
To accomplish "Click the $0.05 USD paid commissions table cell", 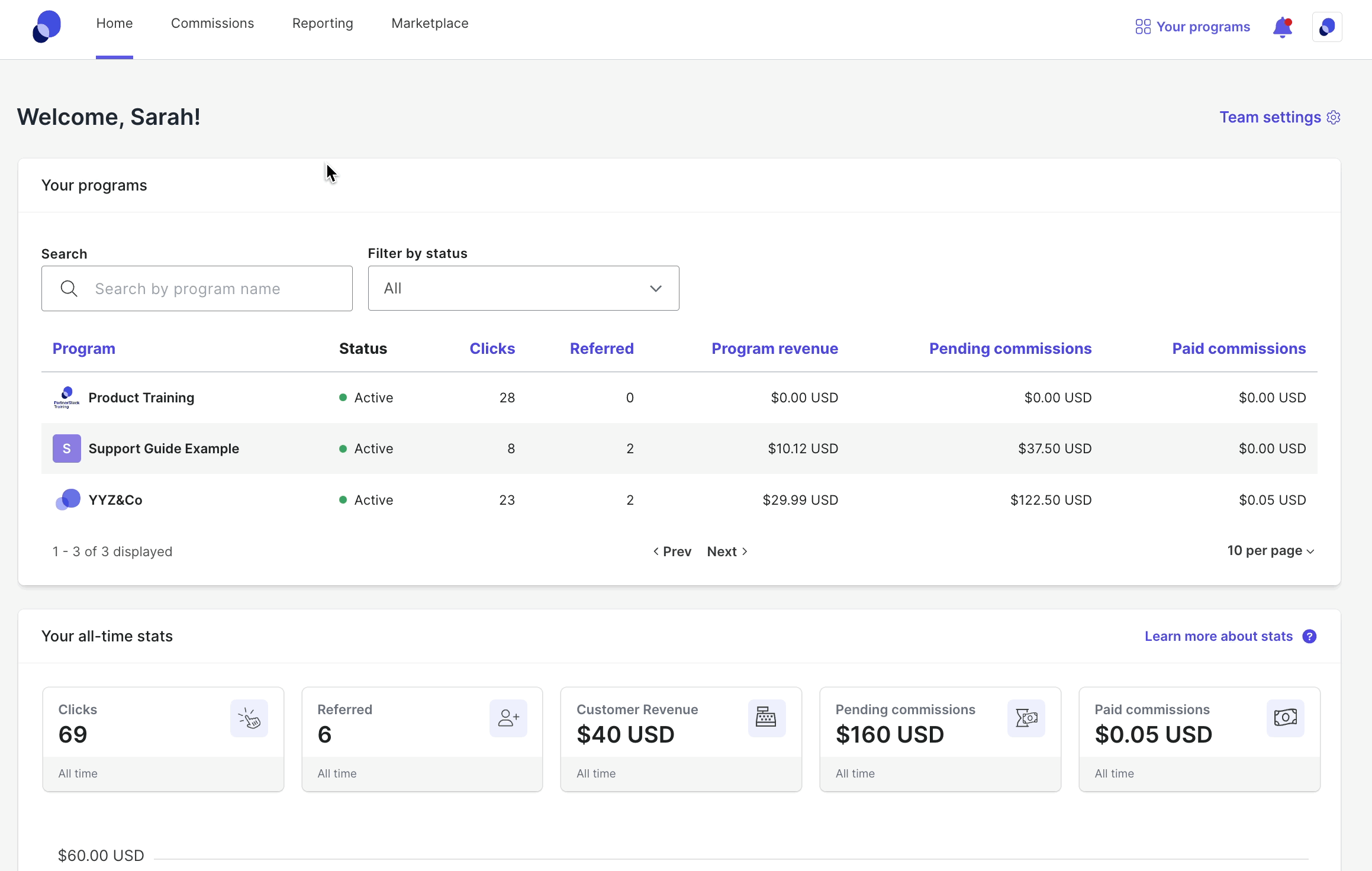I will point(1273,500).
